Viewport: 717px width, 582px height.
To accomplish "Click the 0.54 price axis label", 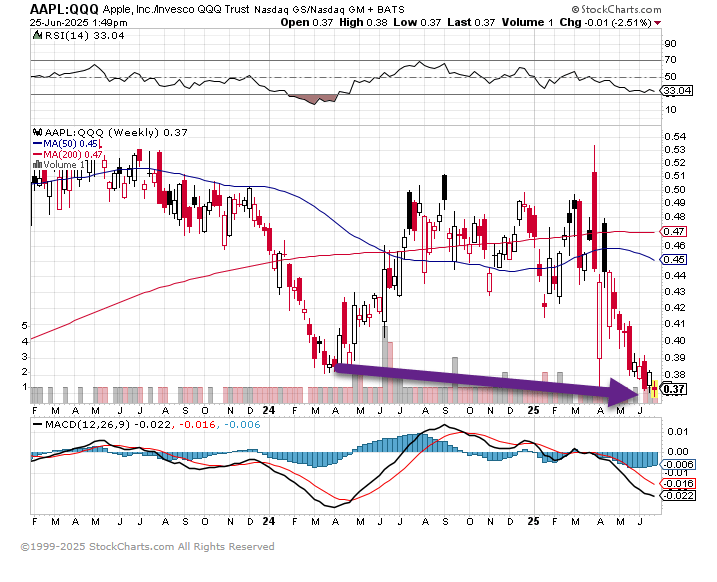I will coord(674,136).
